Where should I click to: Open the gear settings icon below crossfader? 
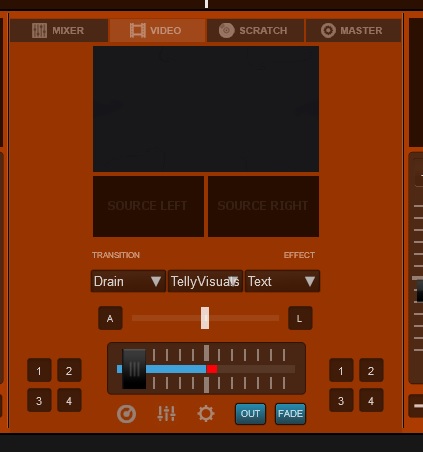coord(206,414)
